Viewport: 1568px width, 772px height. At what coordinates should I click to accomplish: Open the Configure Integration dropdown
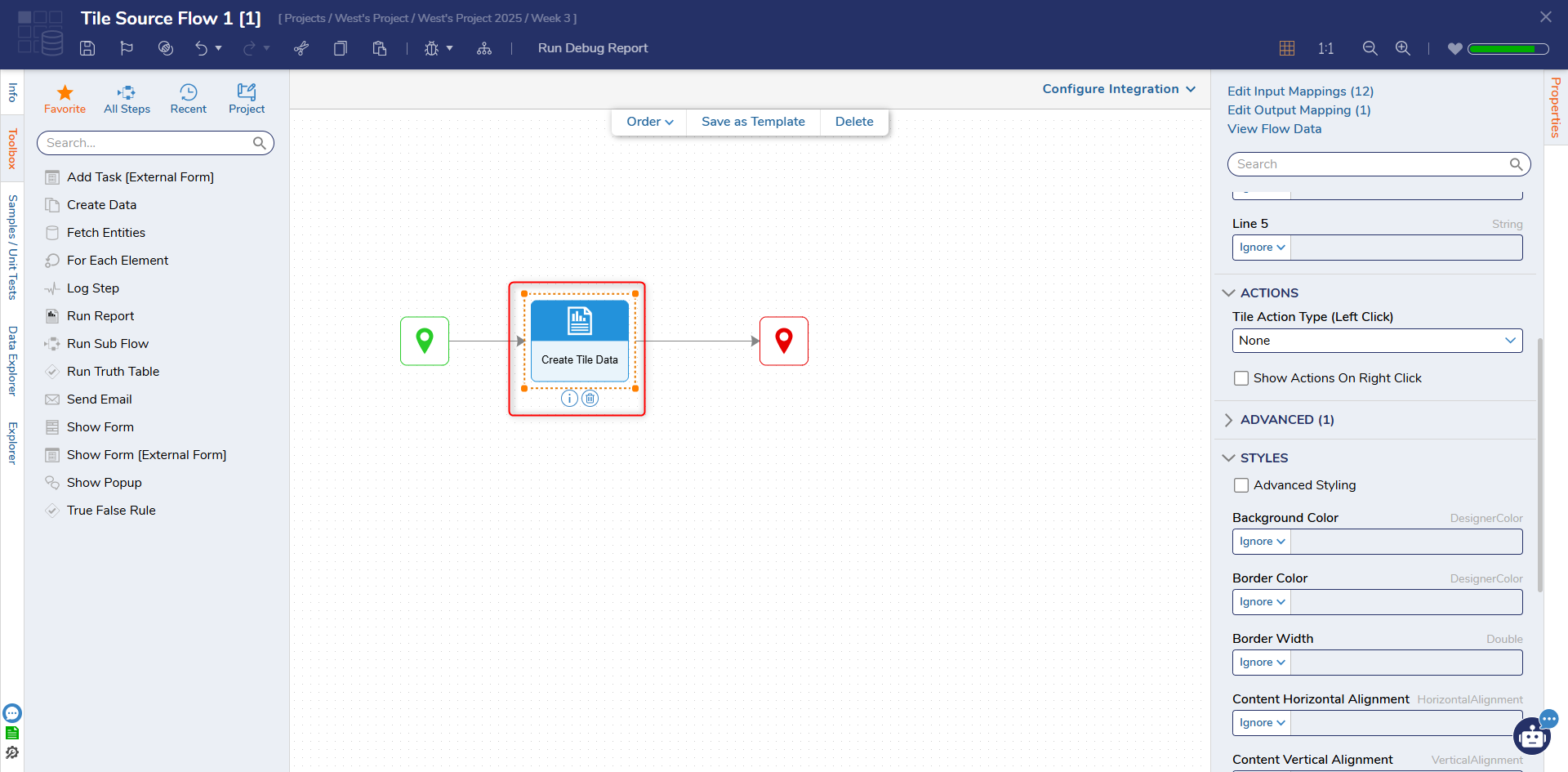[1118, 89]
